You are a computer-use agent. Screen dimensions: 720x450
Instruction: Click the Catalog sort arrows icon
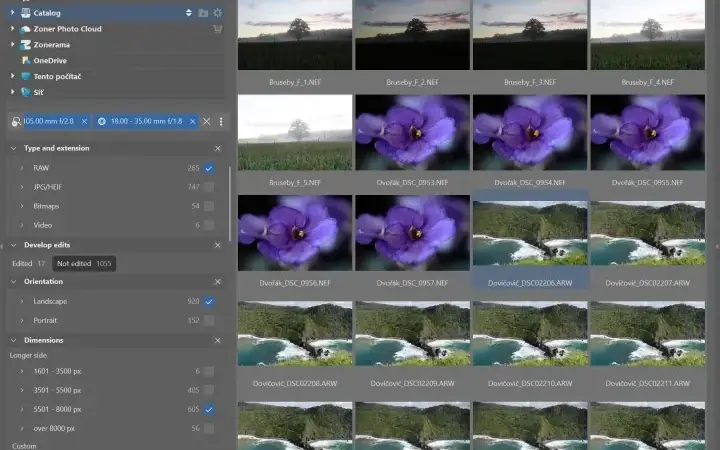189,13
